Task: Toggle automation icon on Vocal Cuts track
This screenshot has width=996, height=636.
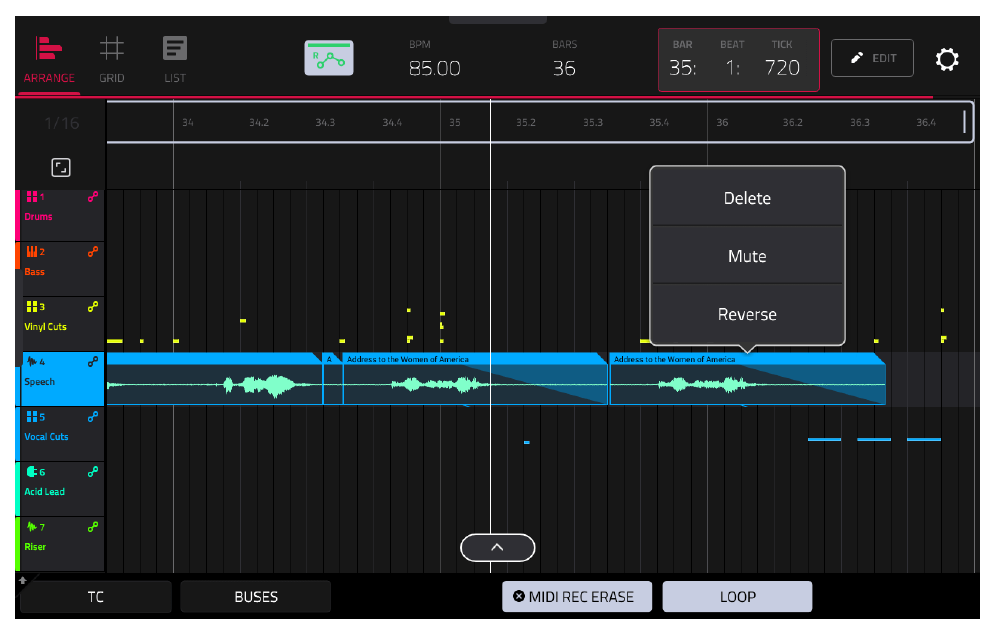Action: click(x=93, y=417)
